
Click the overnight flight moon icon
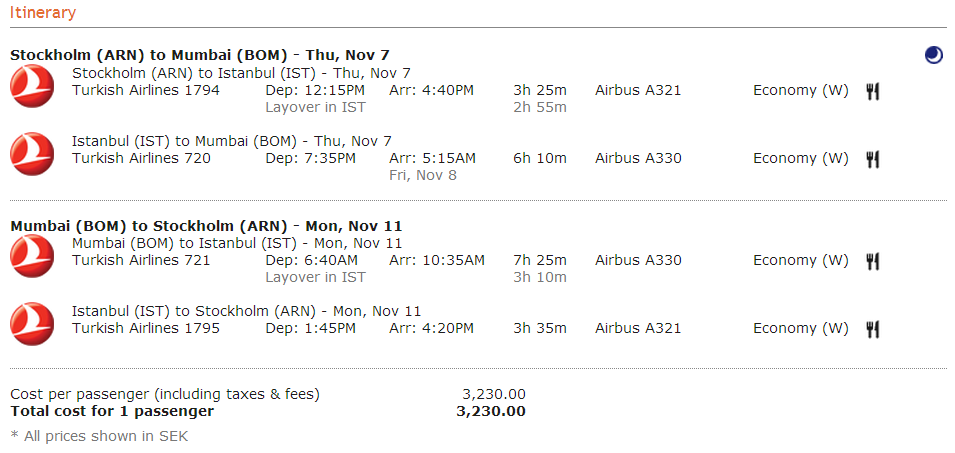coord(933,55)
